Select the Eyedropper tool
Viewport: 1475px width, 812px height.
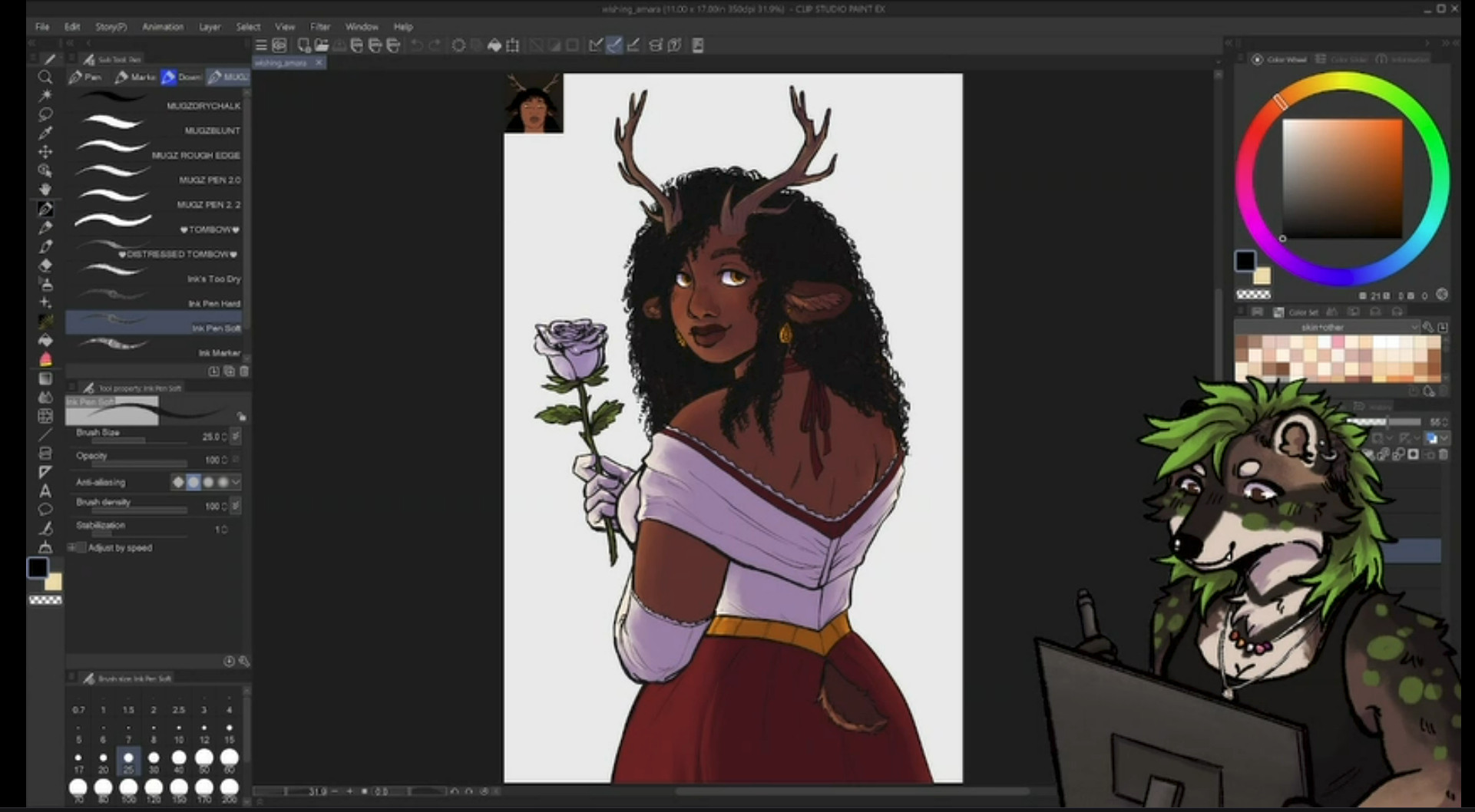(45, 133)
